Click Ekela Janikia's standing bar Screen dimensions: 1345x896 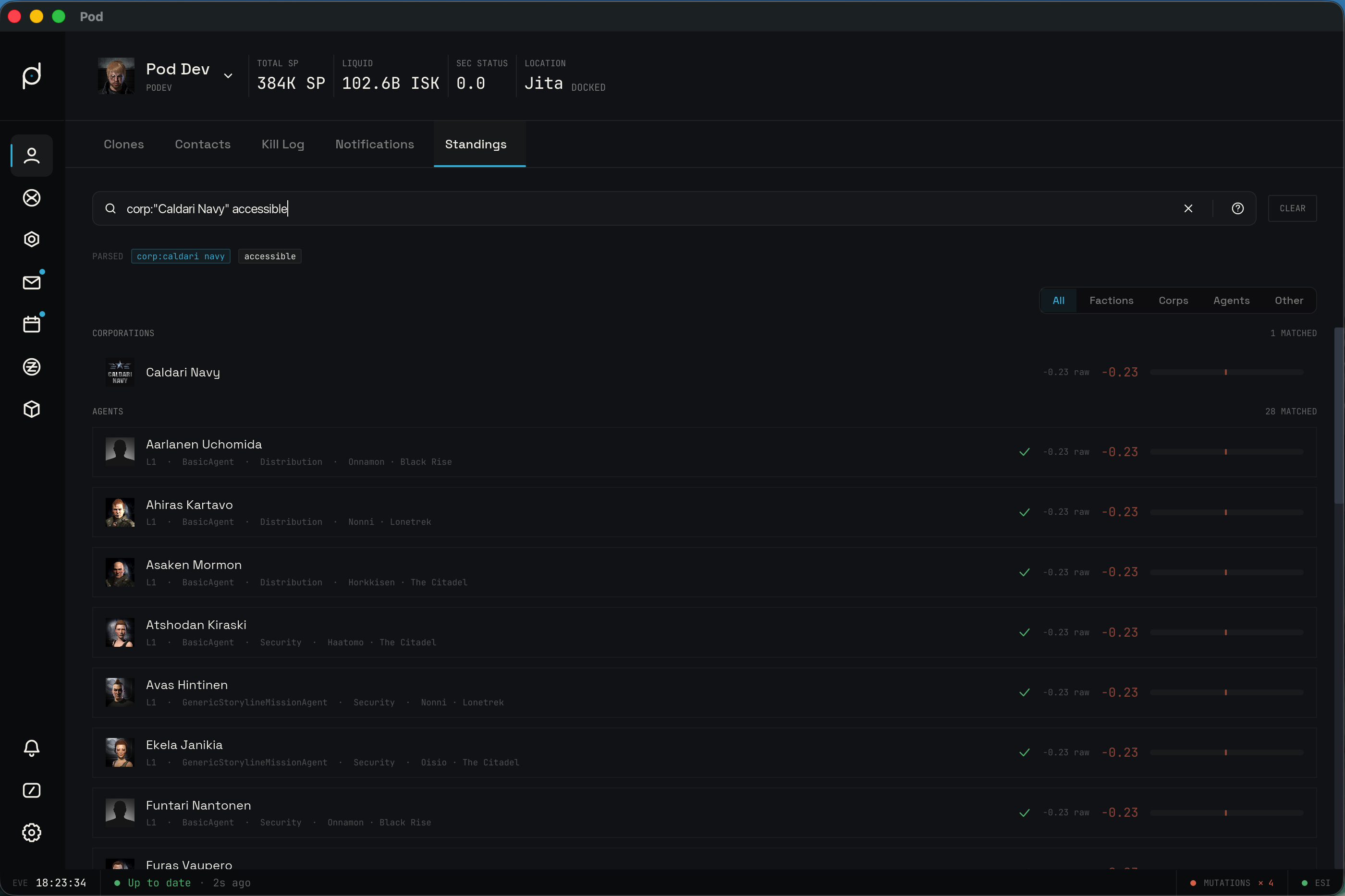[1227, 752]
